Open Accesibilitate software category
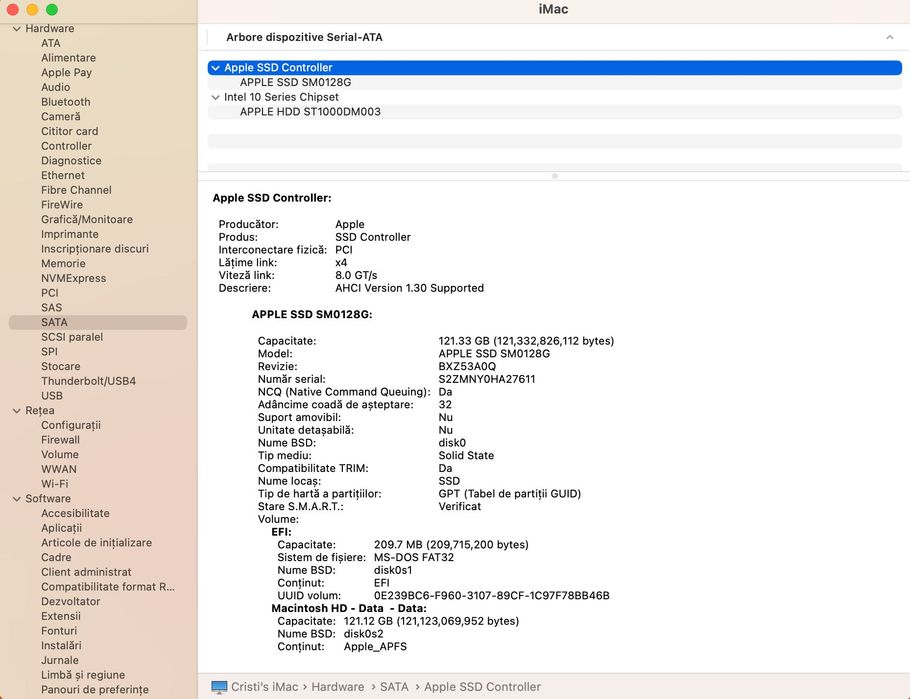This screenshot has width=910, height=699. (75, 513)
